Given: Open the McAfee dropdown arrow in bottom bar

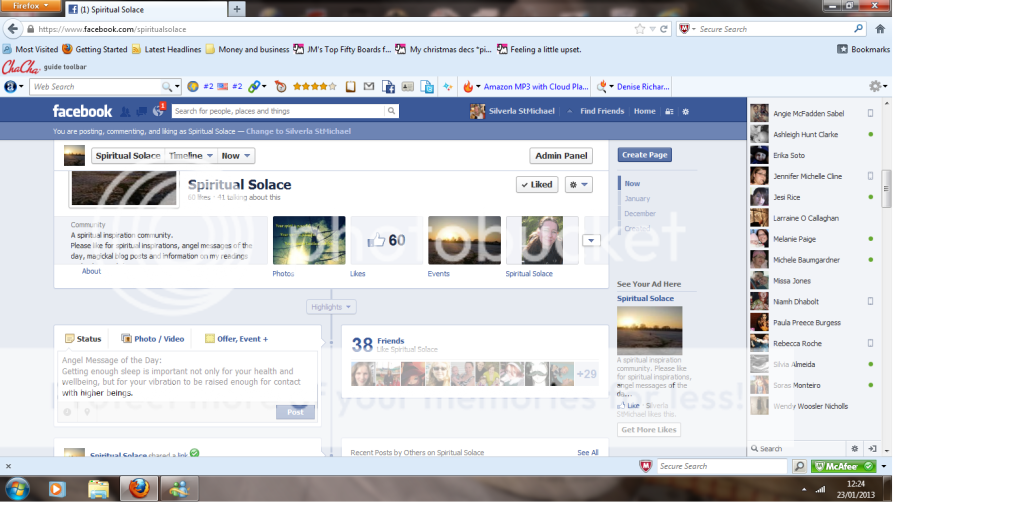Looking at the screenshot, I should 884,466.
